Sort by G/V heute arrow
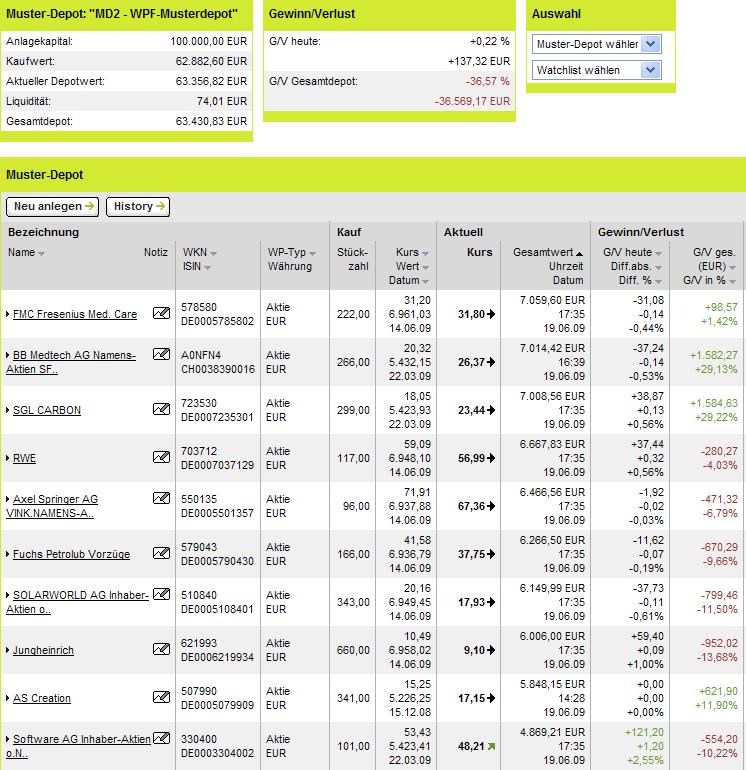 tap(659, 253)
